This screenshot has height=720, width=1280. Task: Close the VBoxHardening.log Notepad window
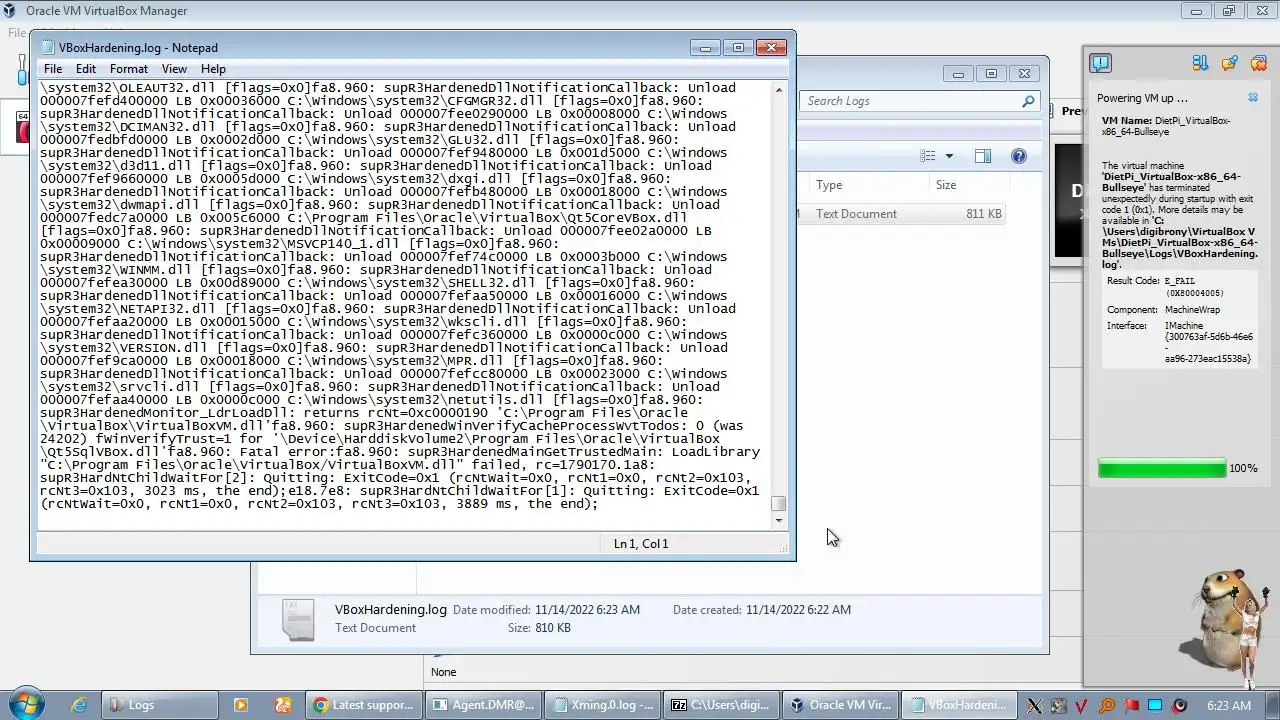click(771, 47)
